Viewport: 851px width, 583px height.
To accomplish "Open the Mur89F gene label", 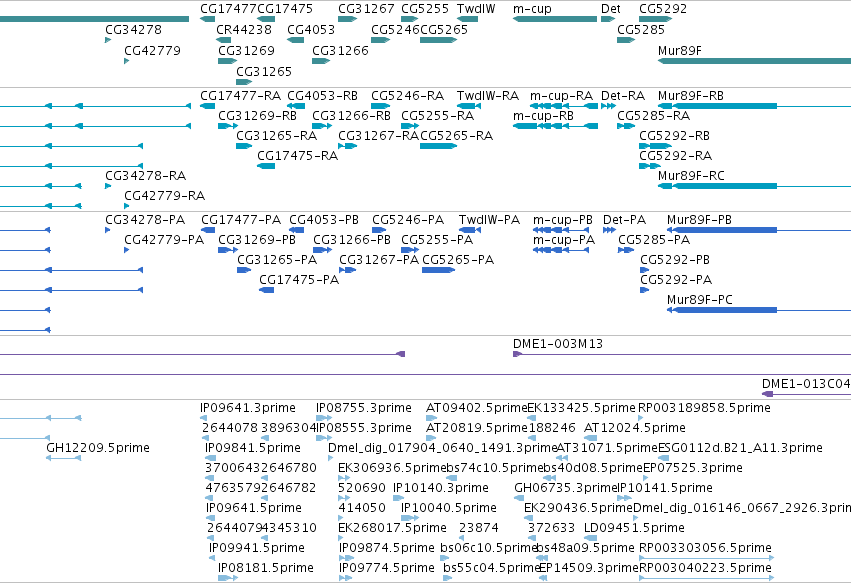I will click(x=679, y=50).
